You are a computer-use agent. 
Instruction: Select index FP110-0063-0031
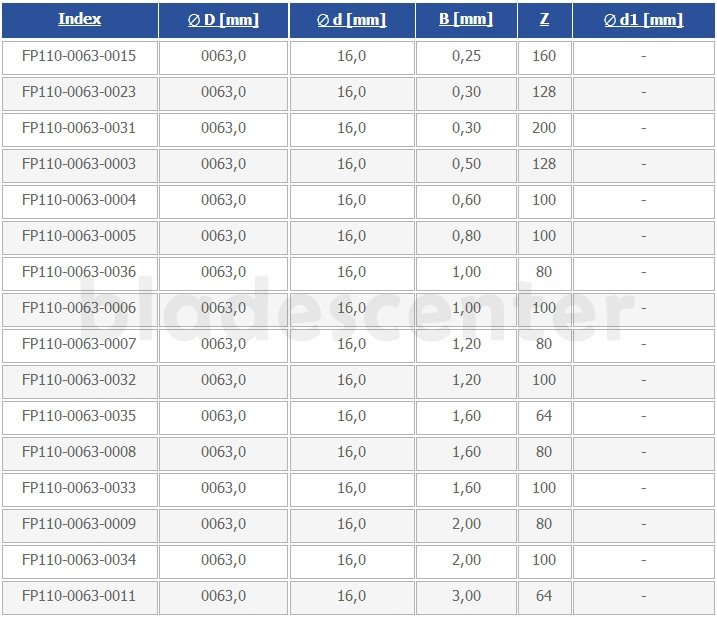pyautogui.click(x=79, y=128)
